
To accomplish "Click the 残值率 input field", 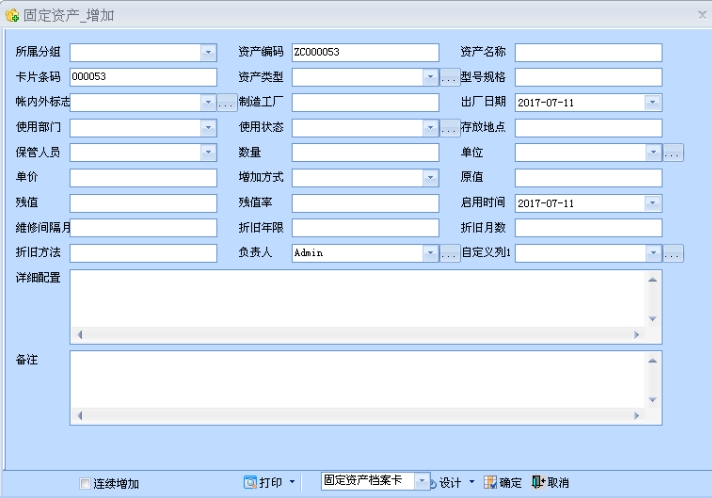I will 366,203.
